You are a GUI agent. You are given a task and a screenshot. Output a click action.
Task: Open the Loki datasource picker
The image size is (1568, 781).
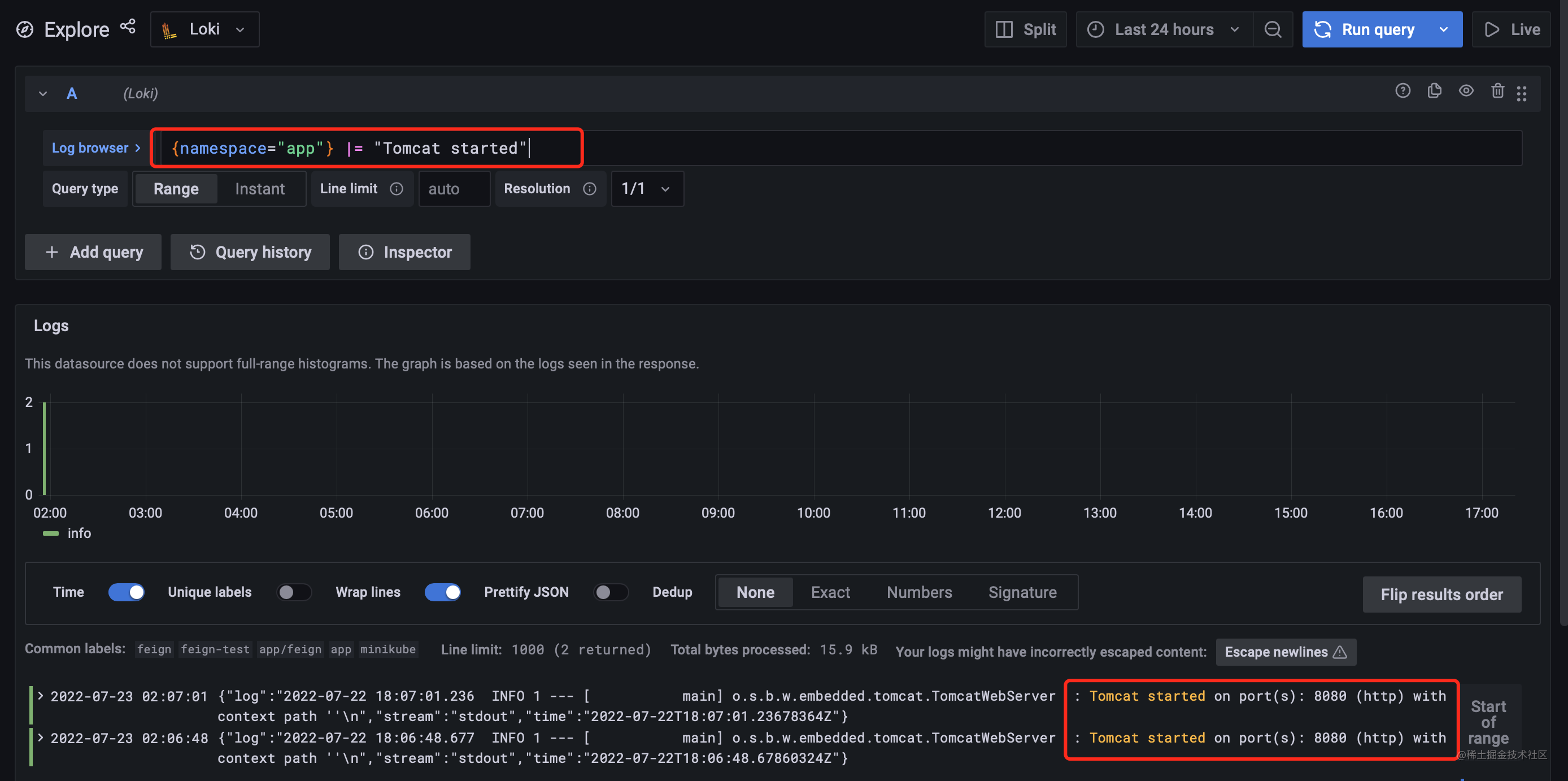(204, 29)
